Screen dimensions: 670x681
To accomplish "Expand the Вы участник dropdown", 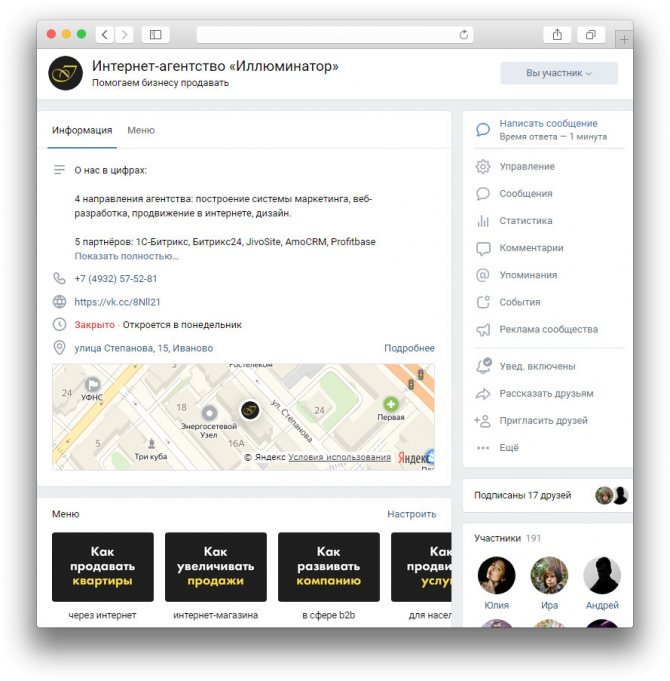I will (558, 73).
